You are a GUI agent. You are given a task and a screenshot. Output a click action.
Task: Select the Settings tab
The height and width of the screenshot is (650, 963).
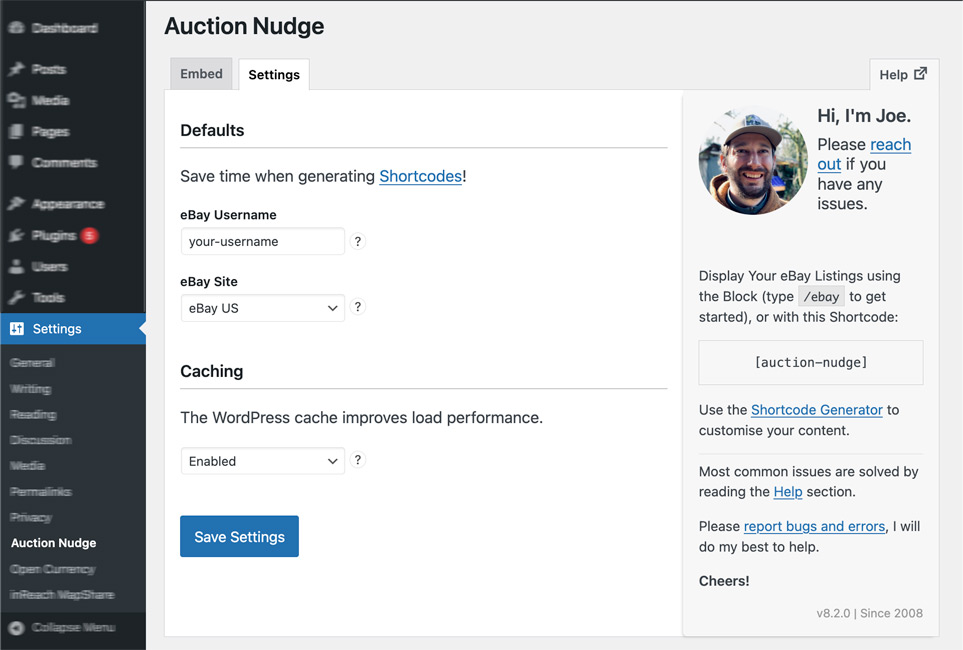coord(274,75)
